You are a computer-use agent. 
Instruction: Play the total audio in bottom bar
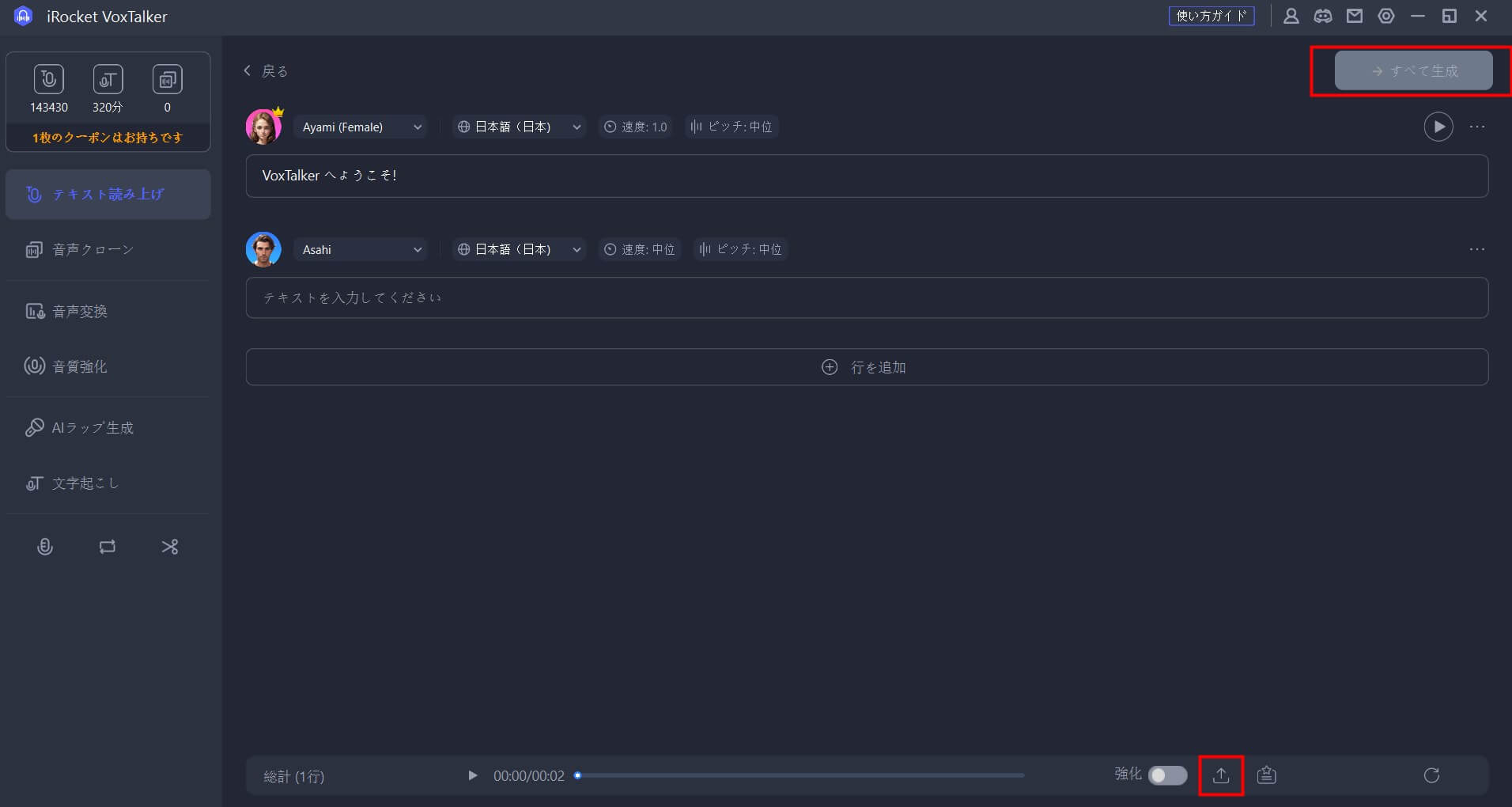[x=472, y=775]
